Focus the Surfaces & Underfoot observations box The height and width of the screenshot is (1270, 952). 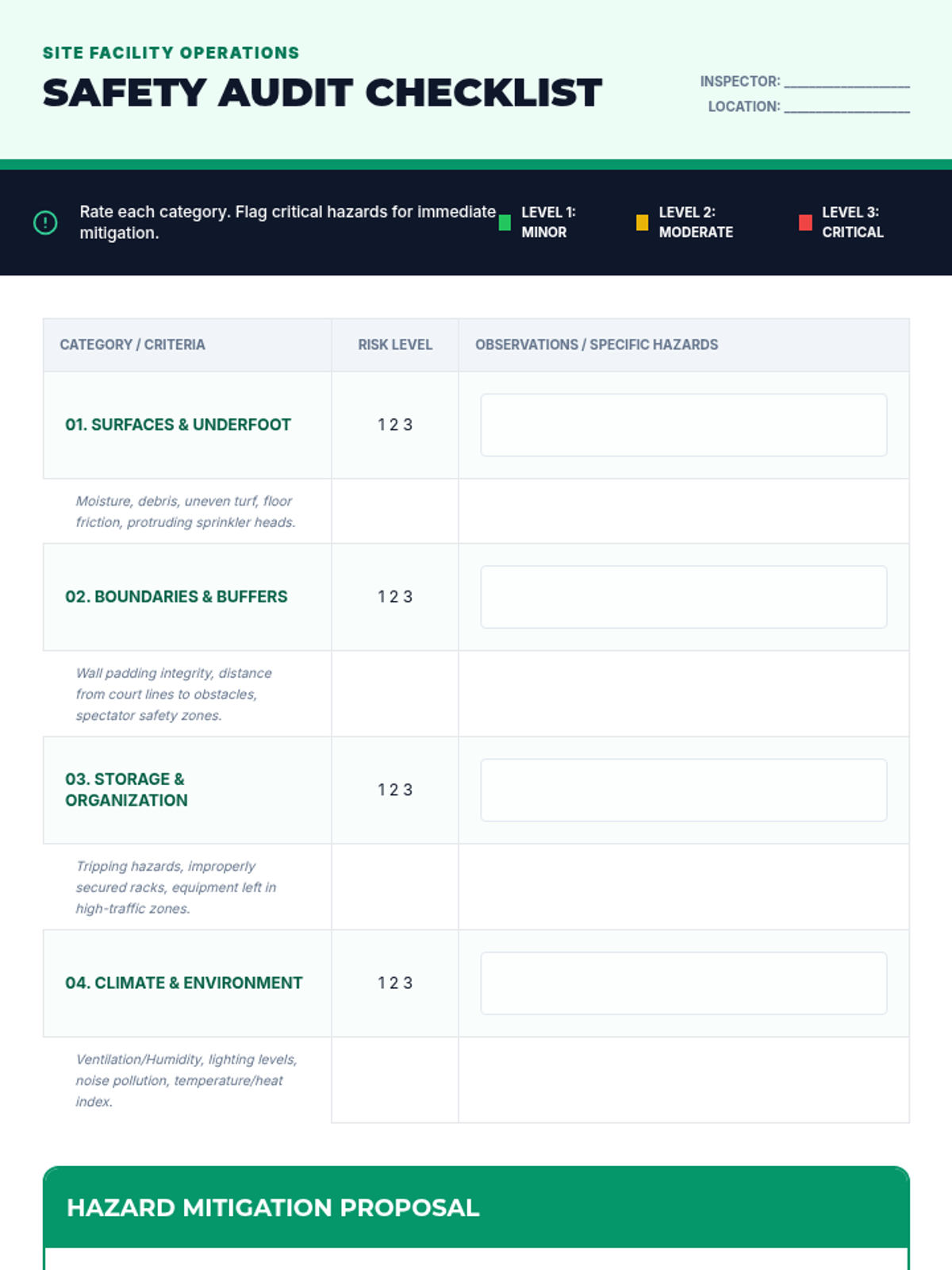click(x=683, y=425)
